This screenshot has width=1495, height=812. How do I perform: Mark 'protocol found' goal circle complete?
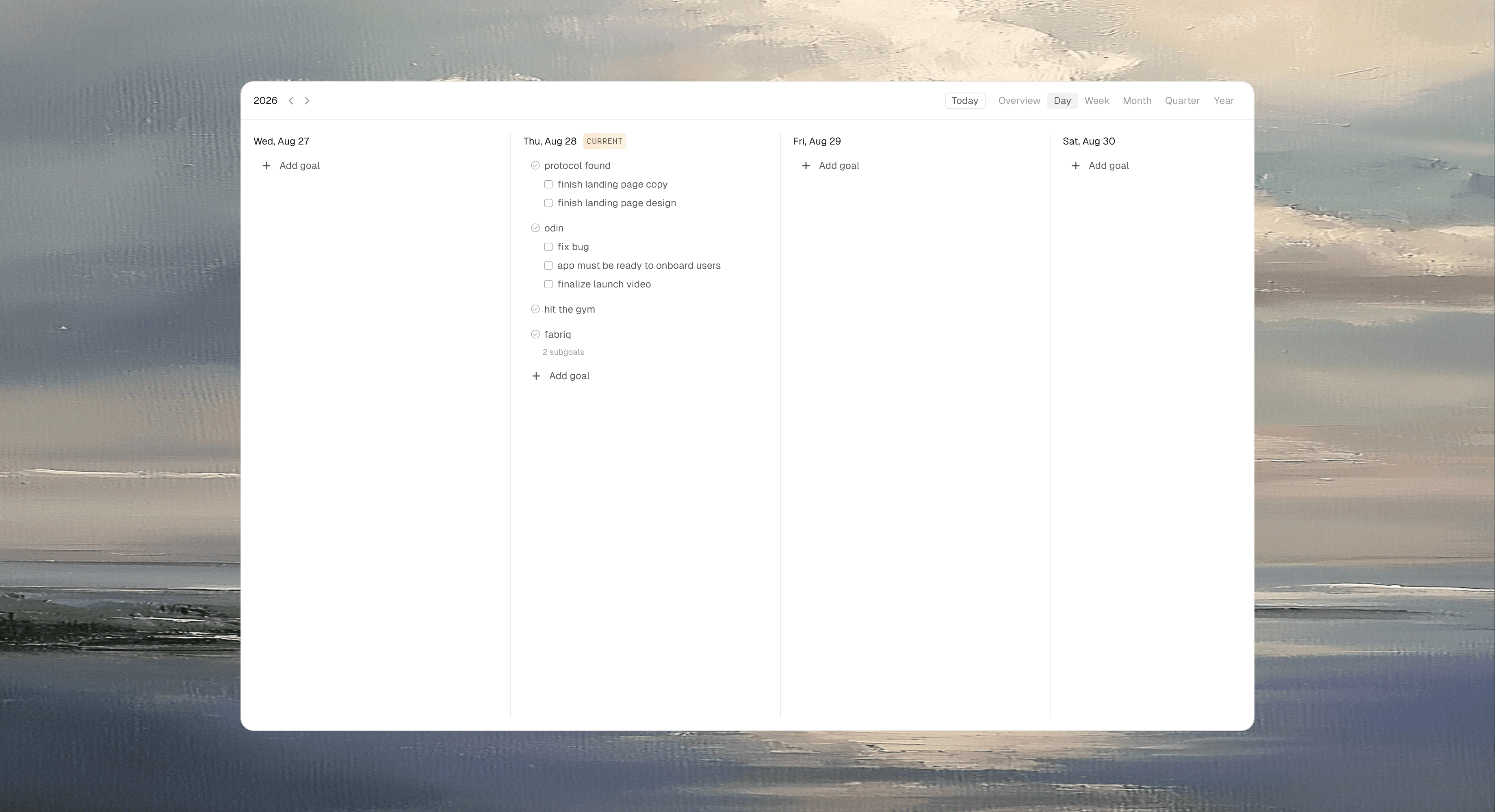535,166
